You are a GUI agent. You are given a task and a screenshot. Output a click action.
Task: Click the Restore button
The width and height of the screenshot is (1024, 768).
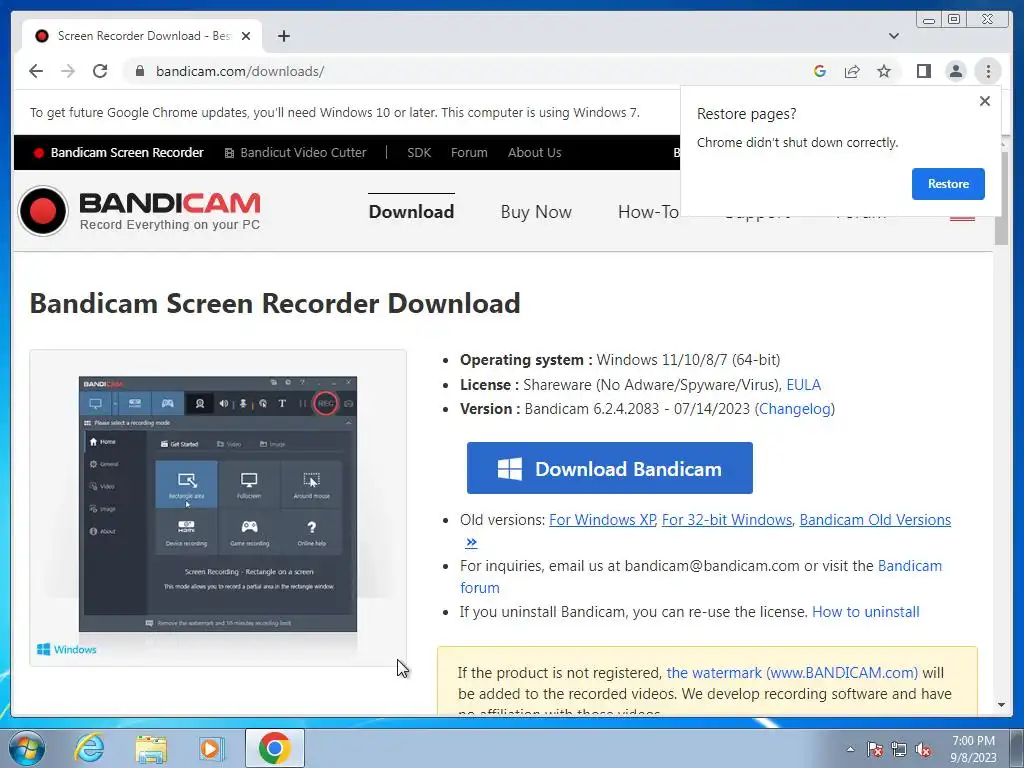[948, 184]
